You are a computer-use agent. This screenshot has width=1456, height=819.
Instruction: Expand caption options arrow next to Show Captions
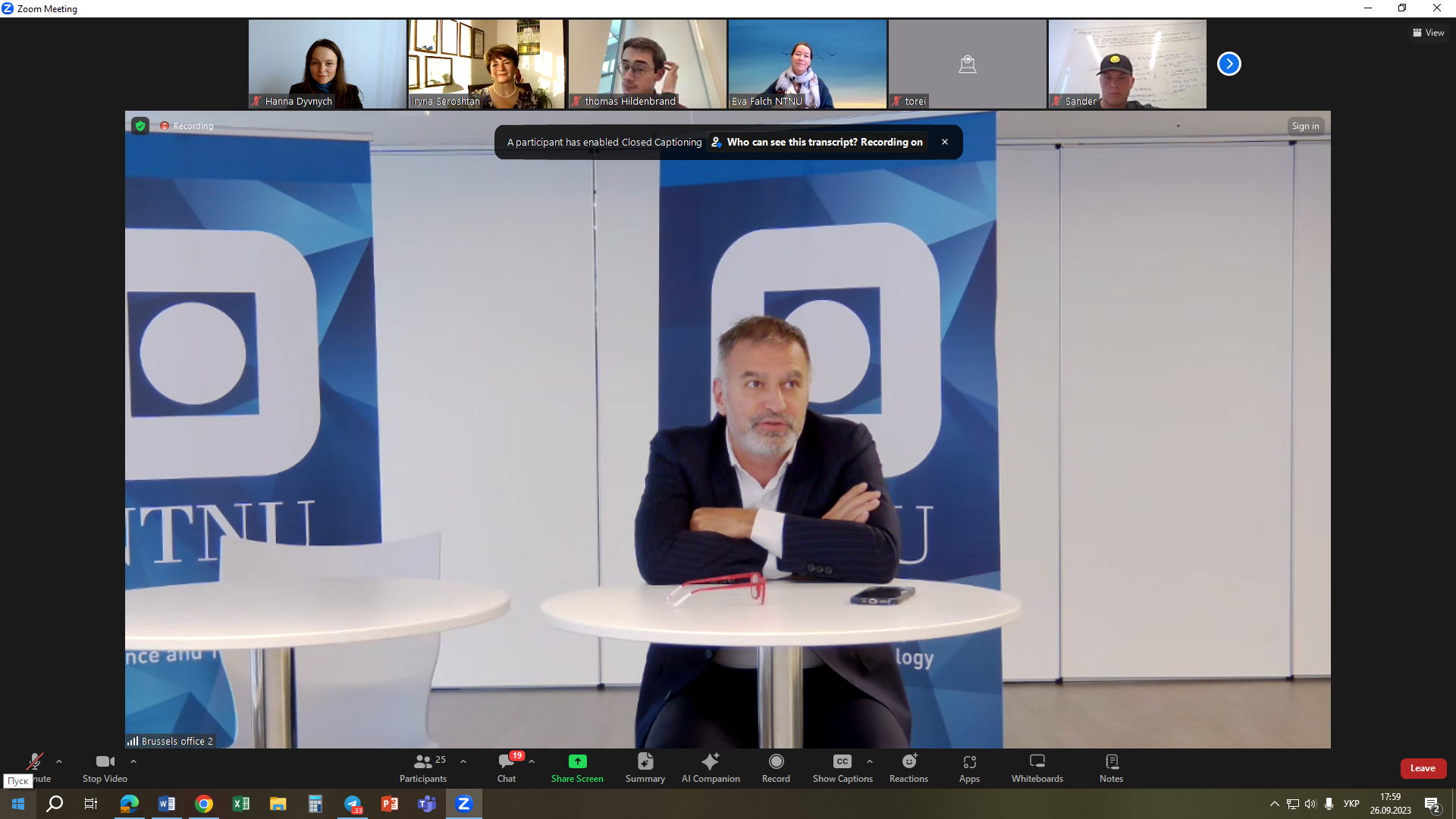870,761
